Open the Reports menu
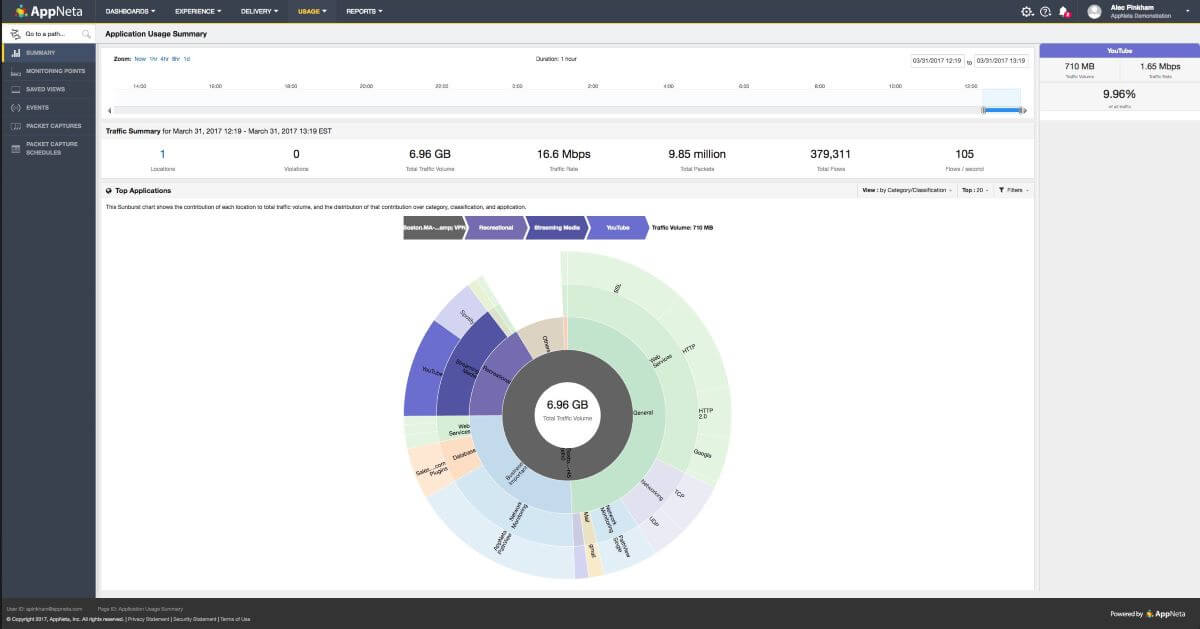The height and width of the screenshot is (629, 1200). click(363, 11)
